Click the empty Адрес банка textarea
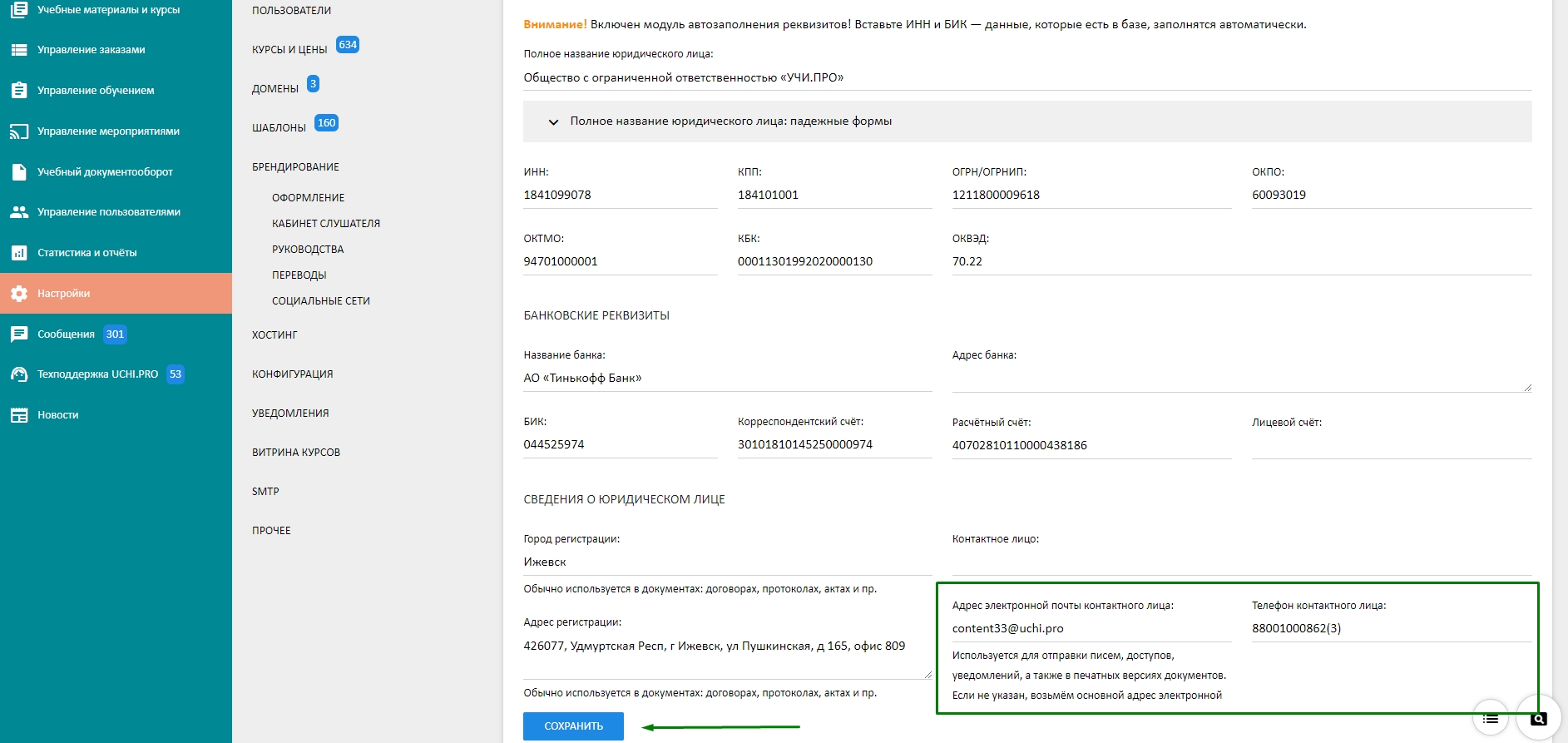Image resolution: width=1568 pixels, height=743 pixels. (1241, 379)
